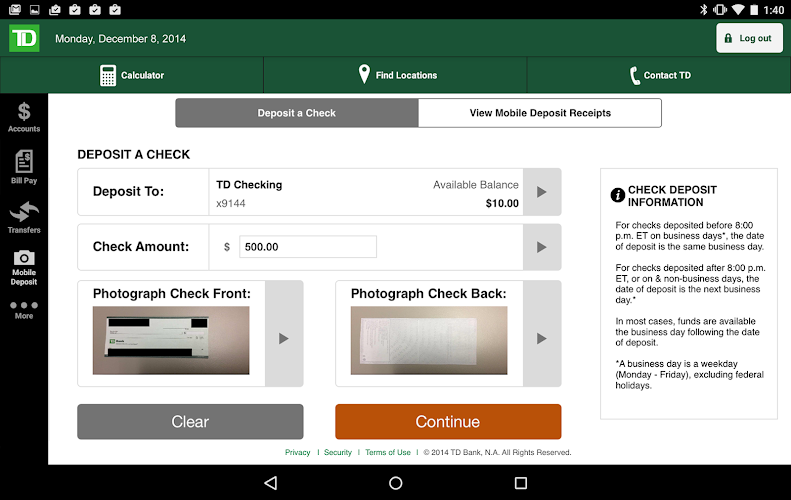Open Photograph Check Back arrow
This screenshot has height=500, width=791.
click(542, 339)
